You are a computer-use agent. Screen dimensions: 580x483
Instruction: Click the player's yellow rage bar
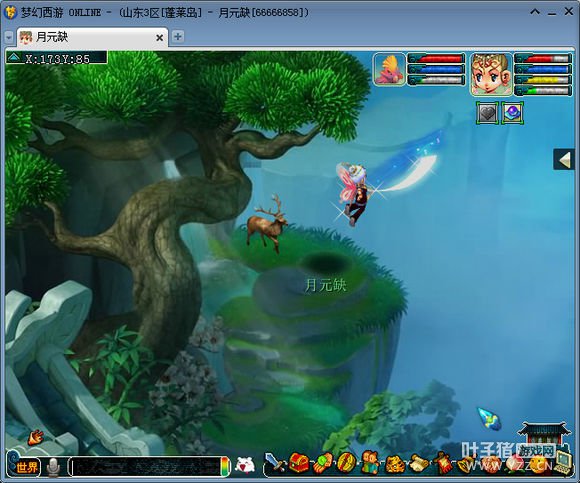544,80
